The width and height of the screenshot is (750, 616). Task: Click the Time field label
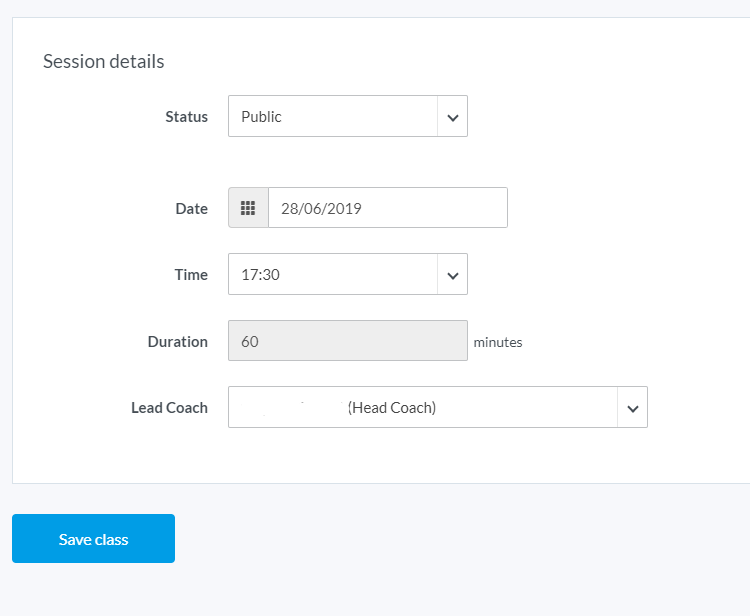(191, 275)
